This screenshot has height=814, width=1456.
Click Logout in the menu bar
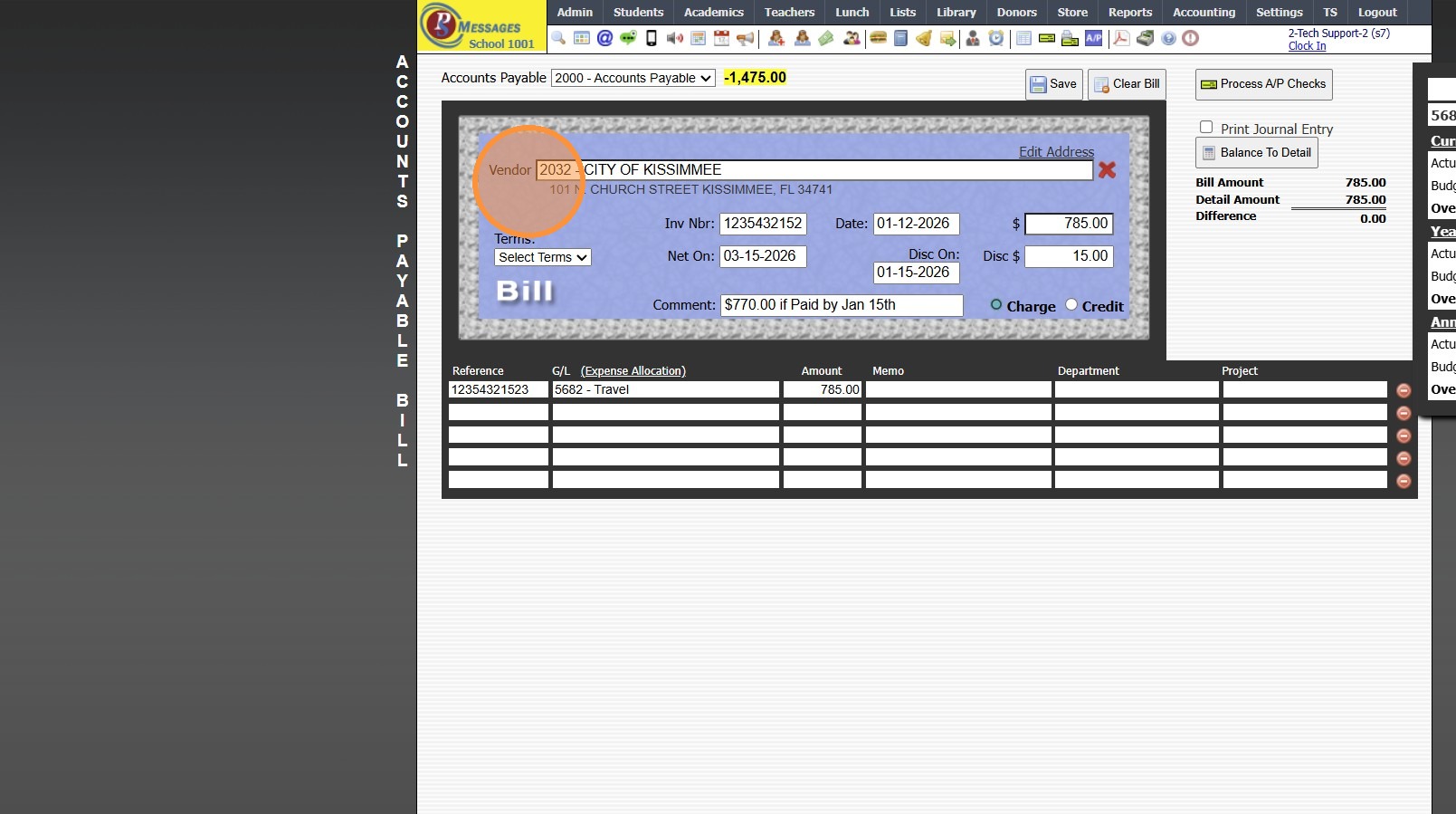pyautogui.click(x=1377, y=12)
